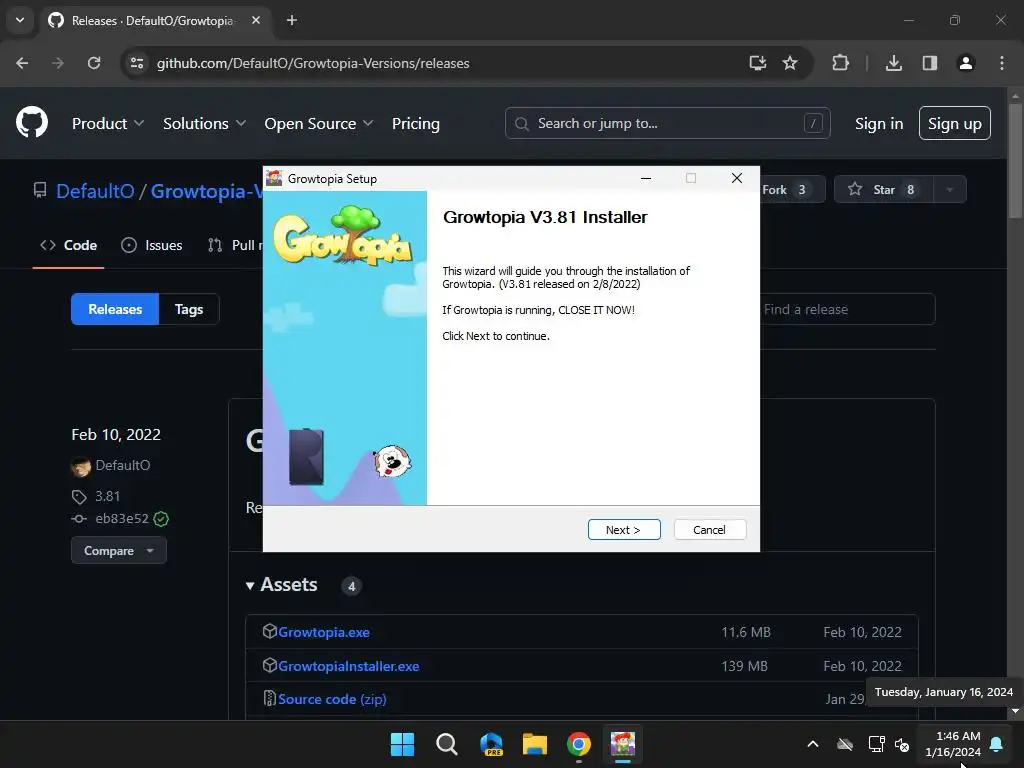Screen dimensions: 1024x768
Task: Expand the Open Source menu
Action: (319, 123)
